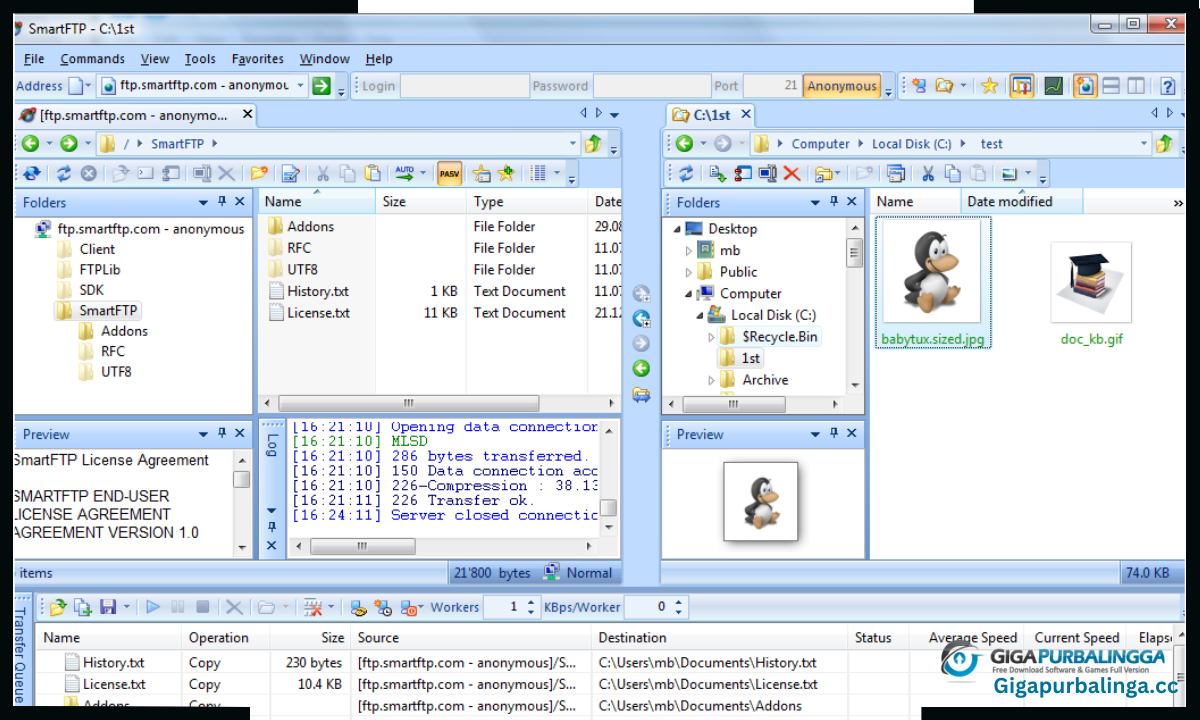Viewport: 1200px width, 720px height.
Task: Click the Save queue floppy icon
Action: click(x=107, y=607)
